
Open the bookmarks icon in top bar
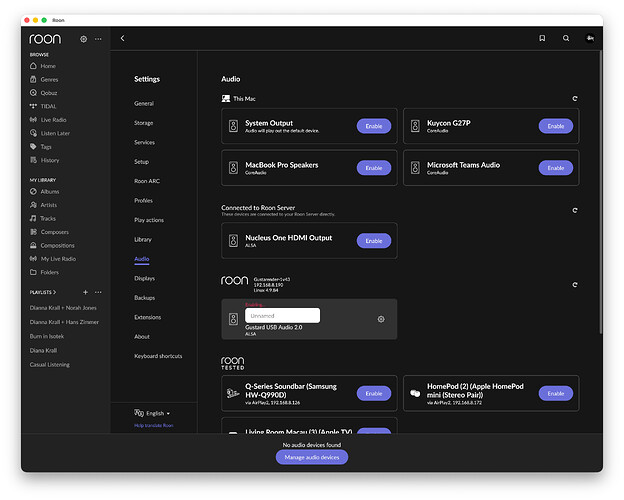[x=542, y=38]
